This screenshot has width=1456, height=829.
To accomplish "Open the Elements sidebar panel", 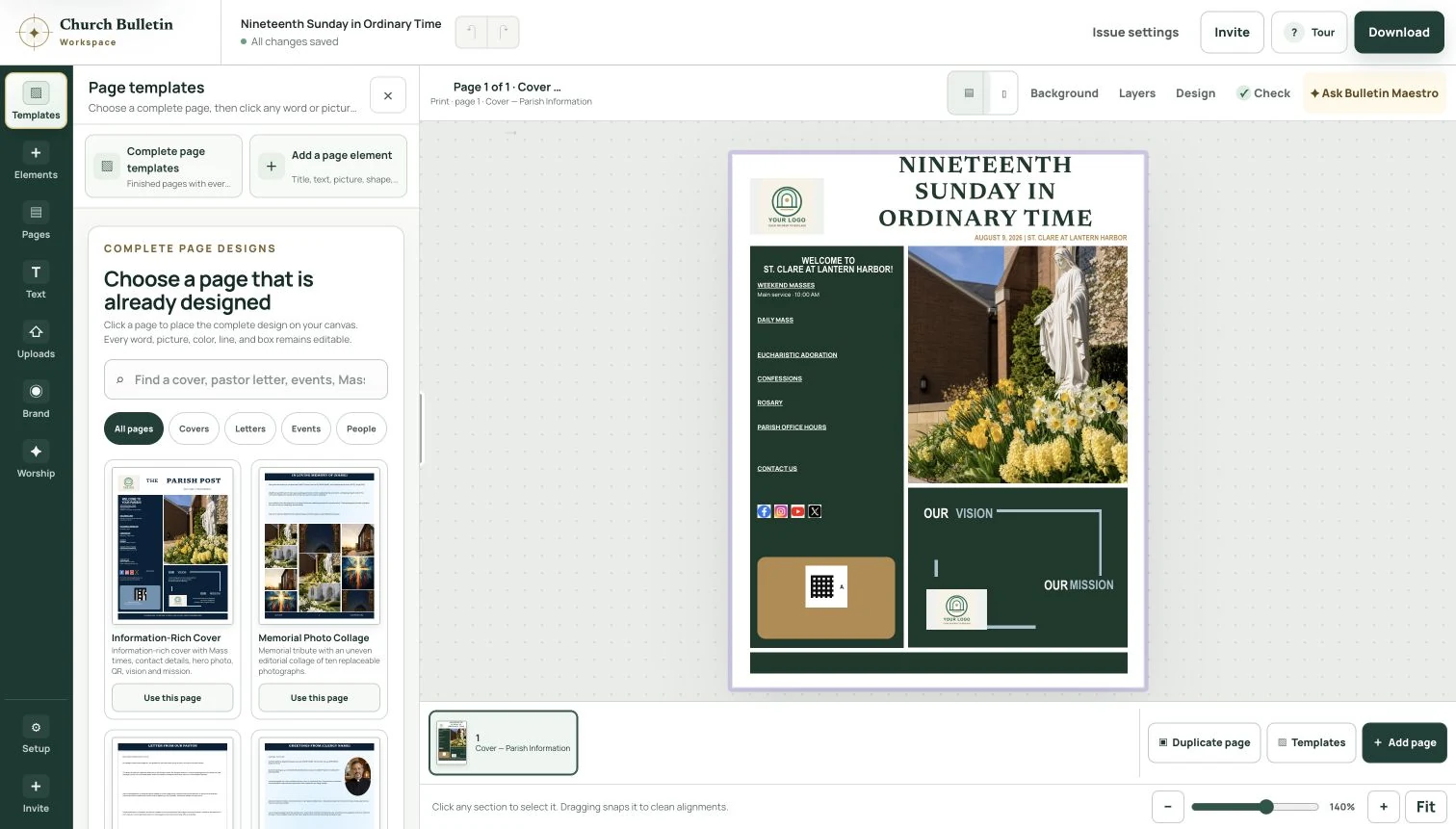I will tap(36, 162).
